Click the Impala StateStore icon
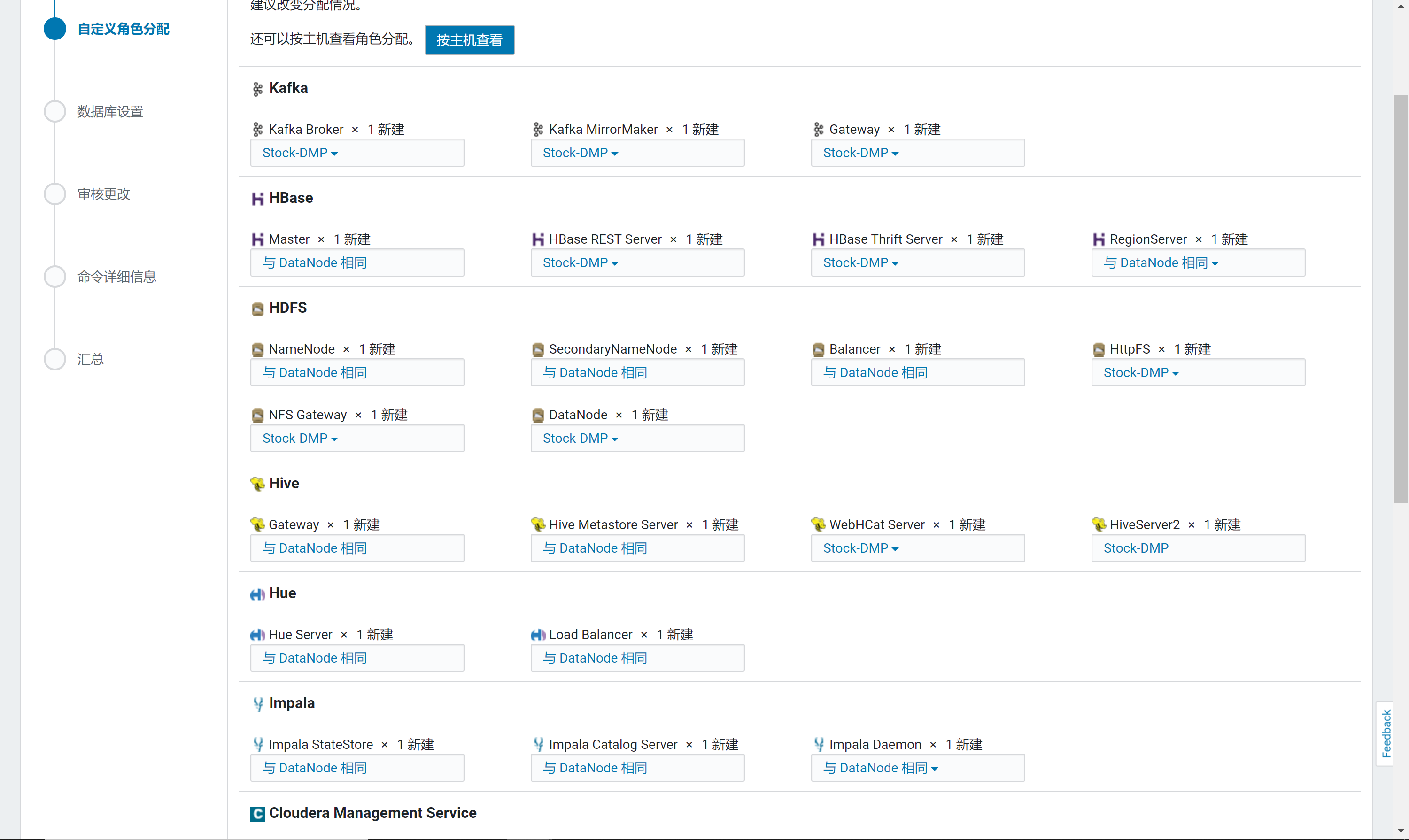 pos(258,745)
